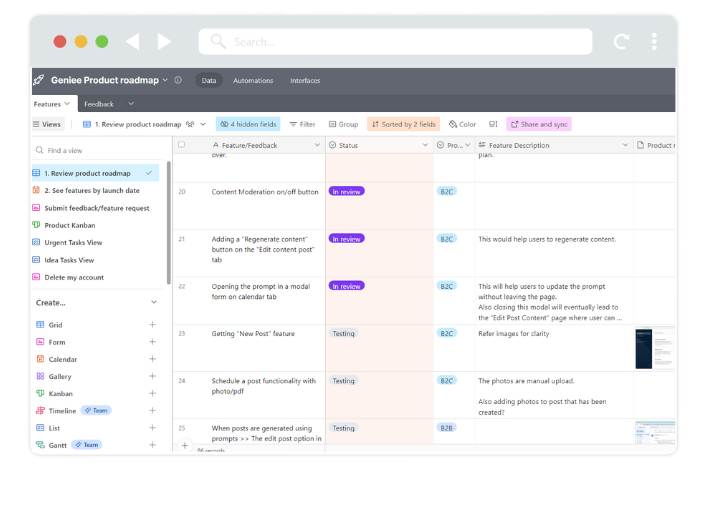Click browser forward arrow
This screenshot has width=705, height=529.
(164, 41)
